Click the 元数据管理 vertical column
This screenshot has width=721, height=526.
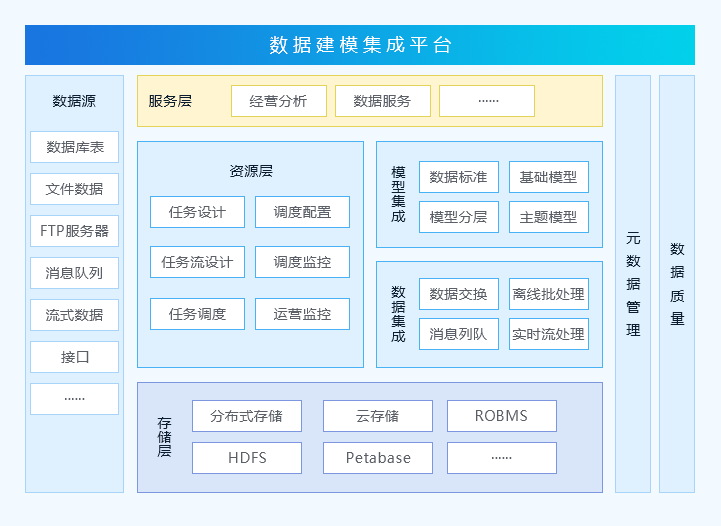(633, 284)
